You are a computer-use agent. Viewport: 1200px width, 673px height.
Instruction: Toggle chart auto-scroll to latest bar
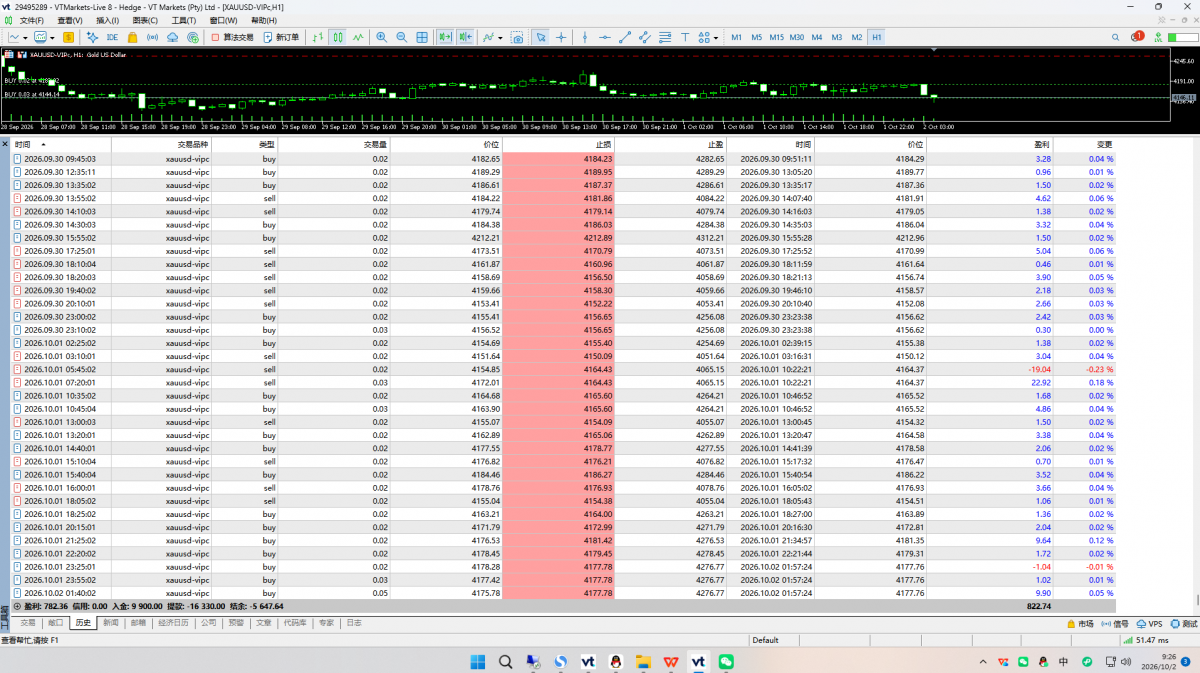coord(444,37)
